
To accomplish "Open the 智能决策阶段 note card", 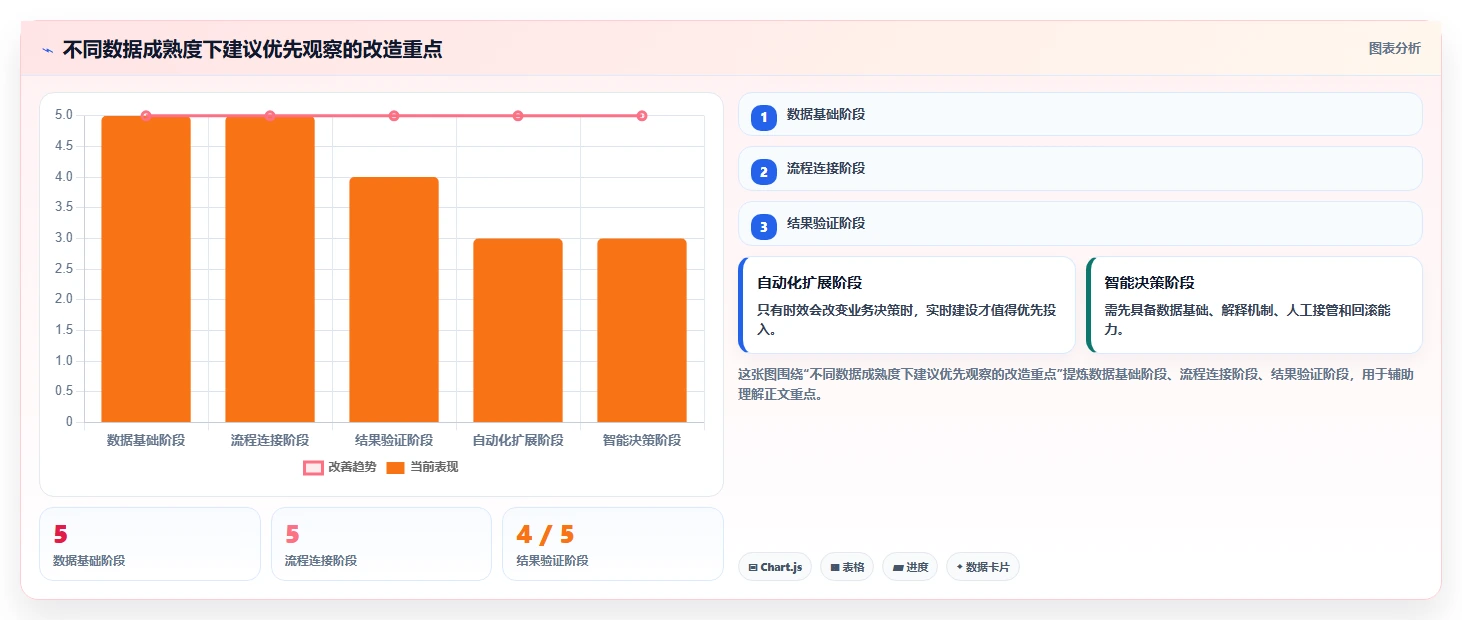I will coord(1254,305).
